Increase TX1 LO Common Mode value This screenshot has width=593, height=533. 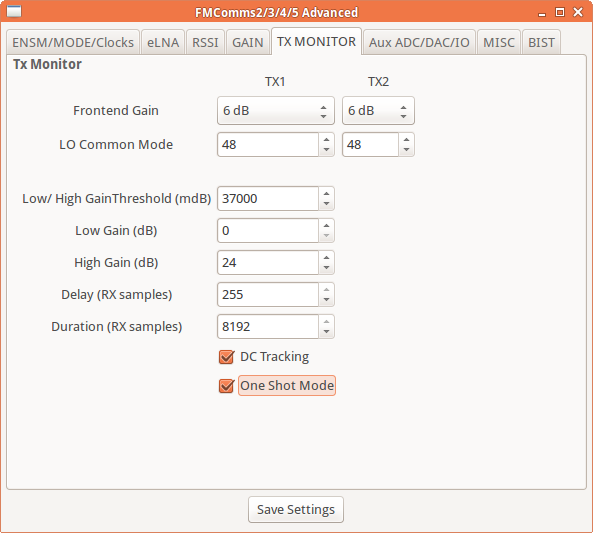click(x=326, y=139)
